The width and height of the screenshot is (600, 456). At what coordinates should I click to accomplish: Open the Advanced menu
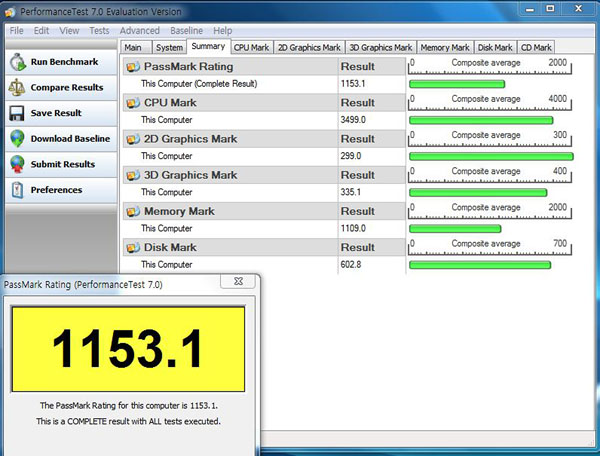pos(140,31)
